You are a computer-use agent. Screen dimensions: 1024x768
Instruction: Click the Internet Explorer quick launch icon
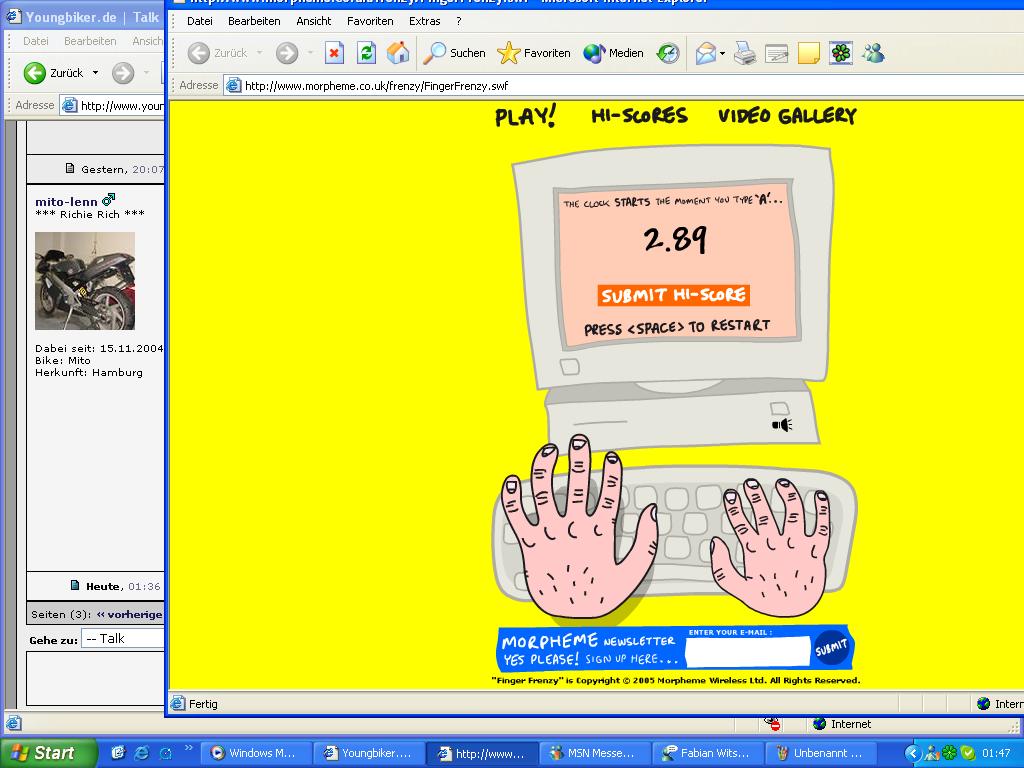tap(141, 753)
